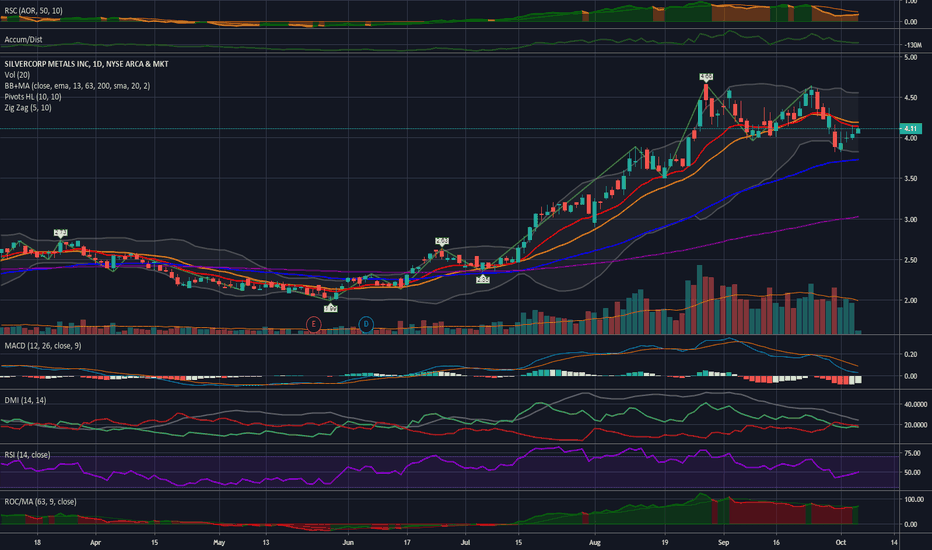This screenshot has width=932, height=550.
Task: Click the 13 date label on the time axis
Action: 266,542
